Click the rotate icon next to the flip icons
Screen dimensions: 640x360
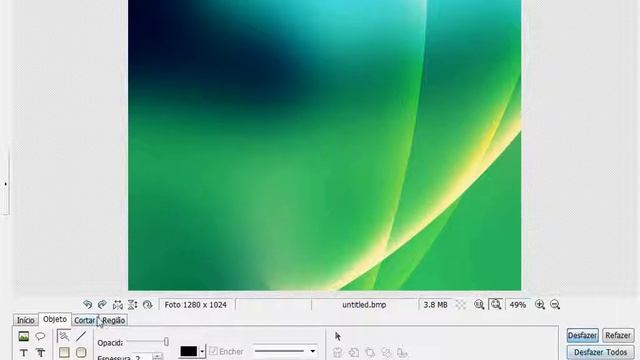tap(147, 304)
